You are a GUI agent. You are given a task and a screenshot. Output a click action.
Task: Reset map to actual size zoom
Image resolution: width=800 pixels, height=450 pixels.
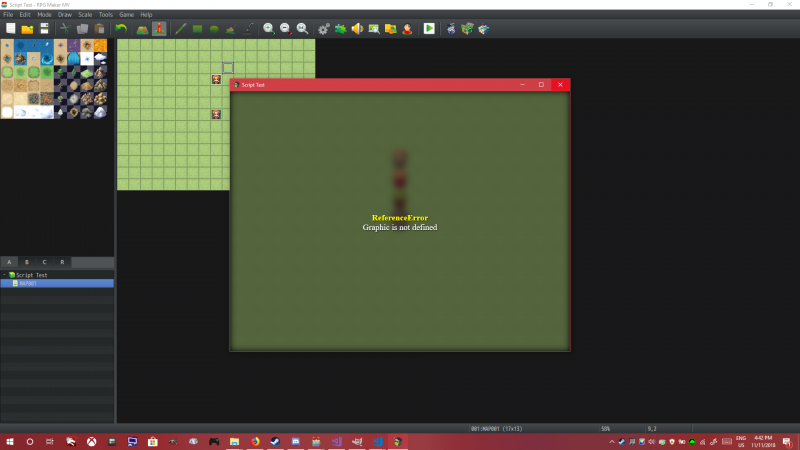(303, 29)
